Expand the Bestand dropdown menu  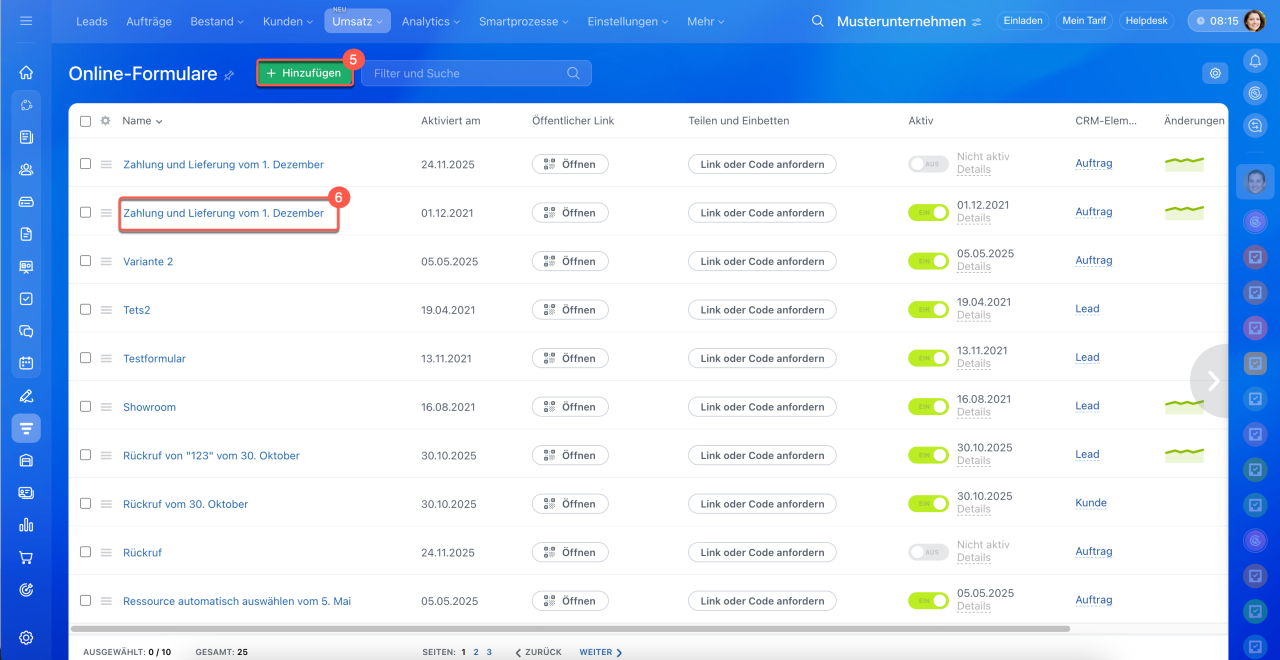[x=217, y=21]
